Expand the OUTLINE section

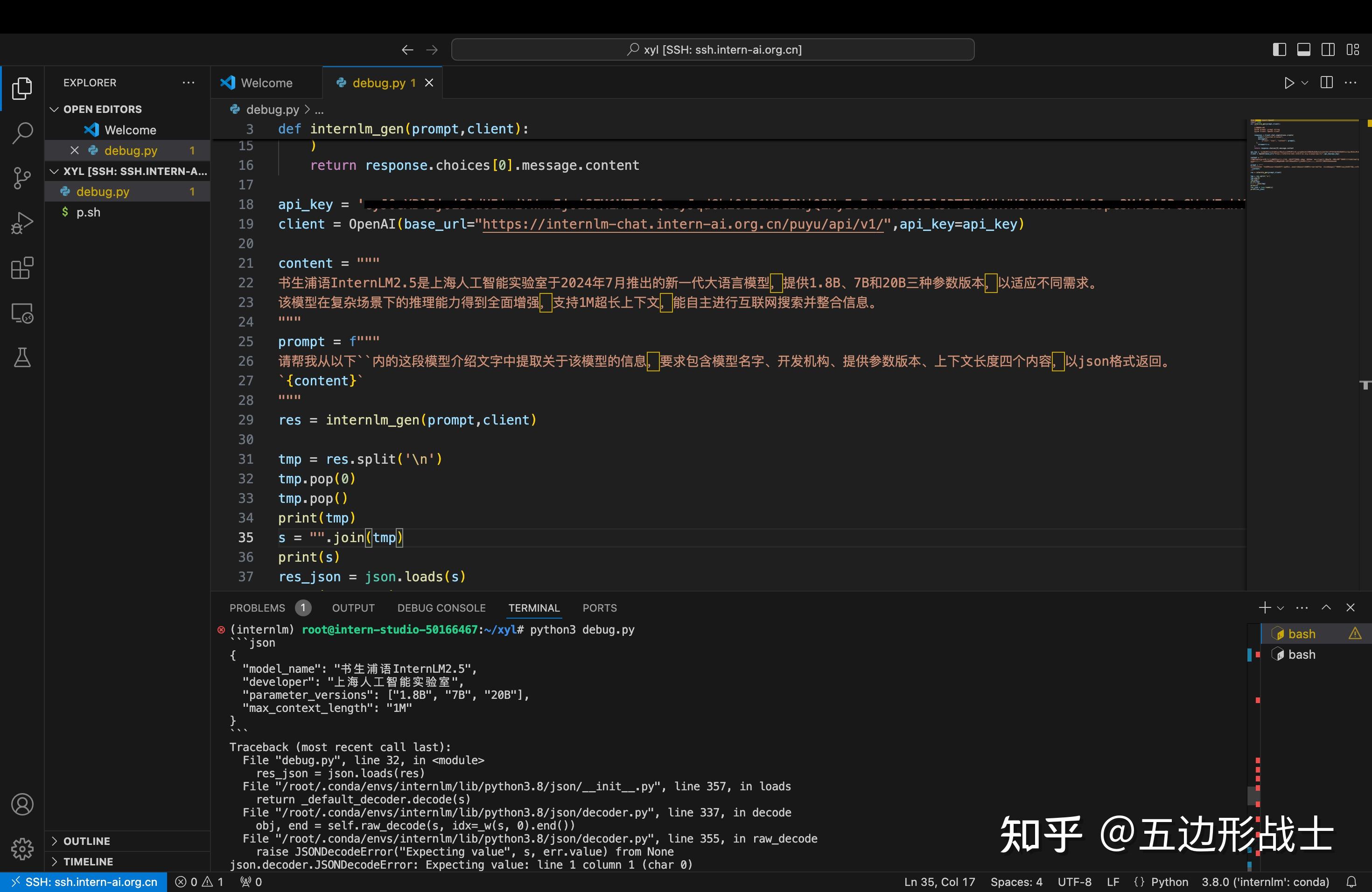[x=86, y=841]
